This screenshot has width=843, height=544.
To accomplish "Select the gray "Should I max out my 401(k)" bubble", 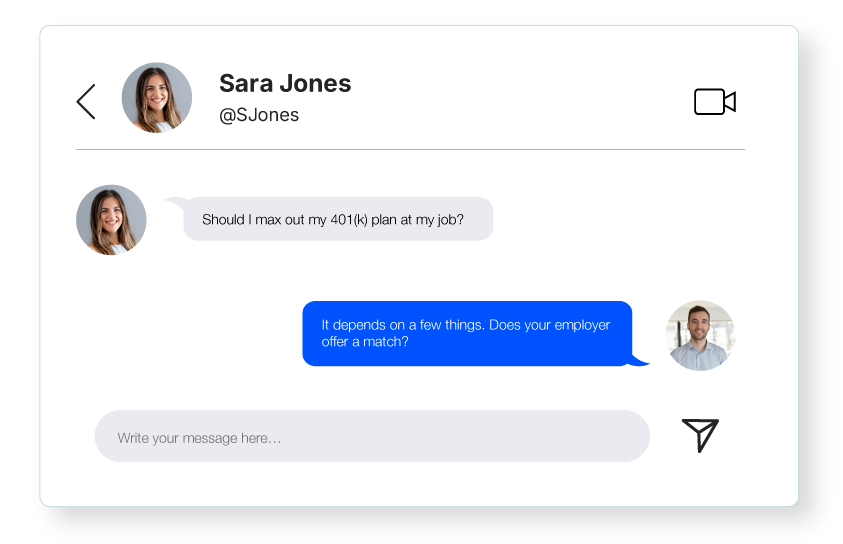I will [338, 219].
